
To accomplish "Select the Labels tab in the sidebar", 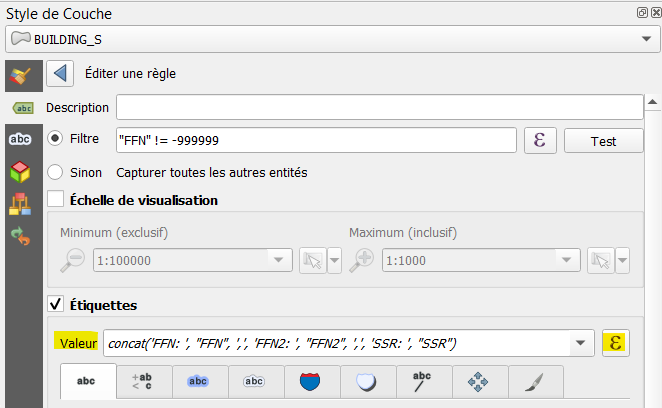I will tap(24, 108).
